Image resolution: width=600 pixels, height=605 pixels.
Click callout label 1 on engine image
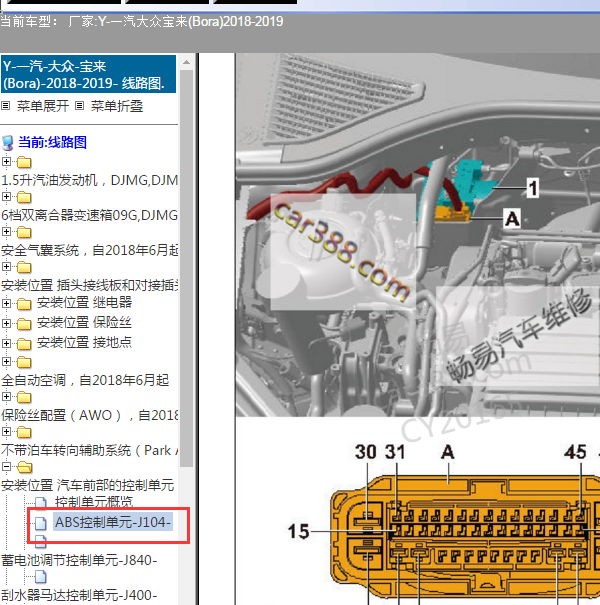click(x=533, y=188)
